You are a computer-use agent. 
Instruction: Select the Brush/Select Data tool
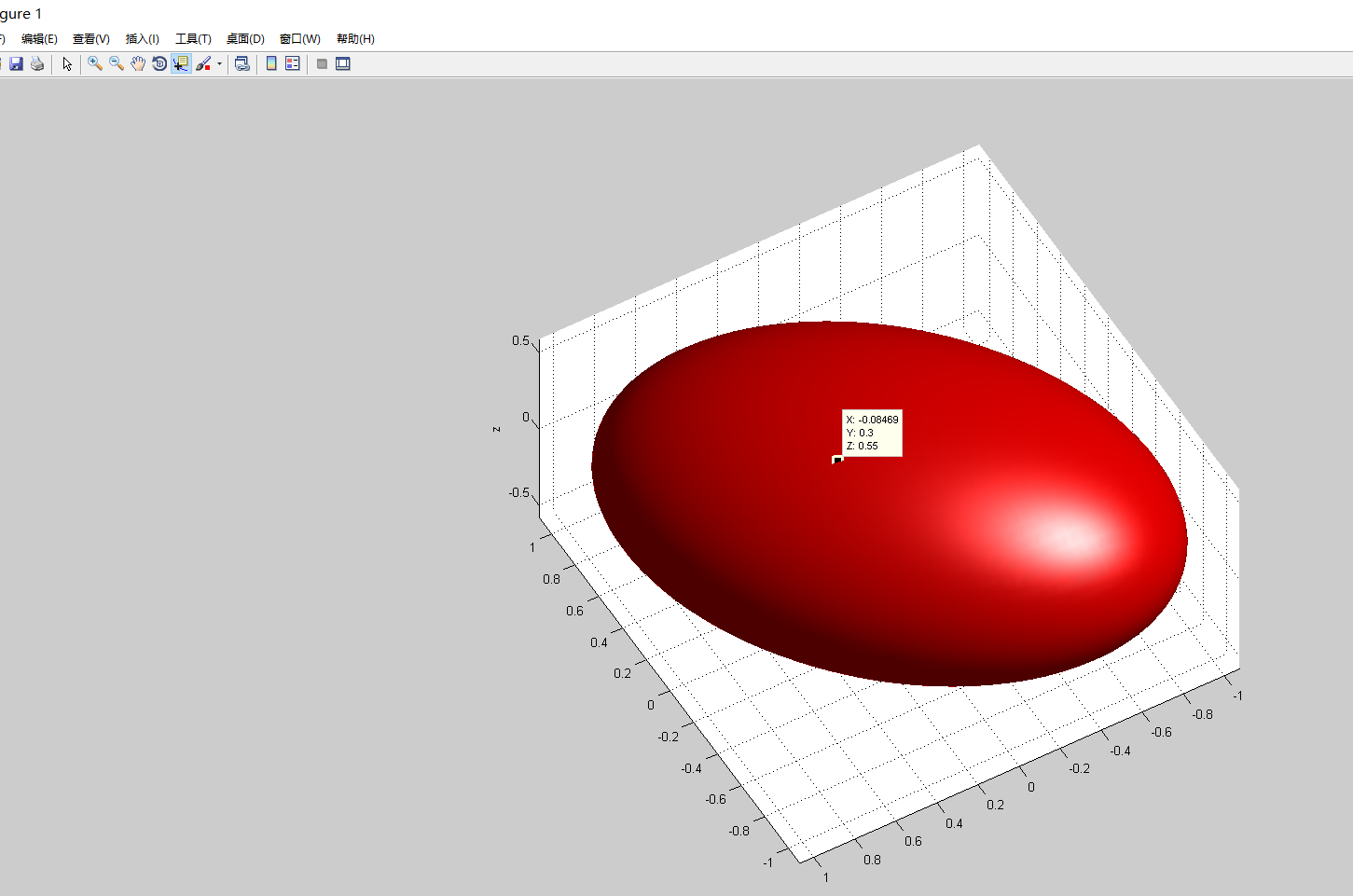pyautogui.click(x=204, y=63)
